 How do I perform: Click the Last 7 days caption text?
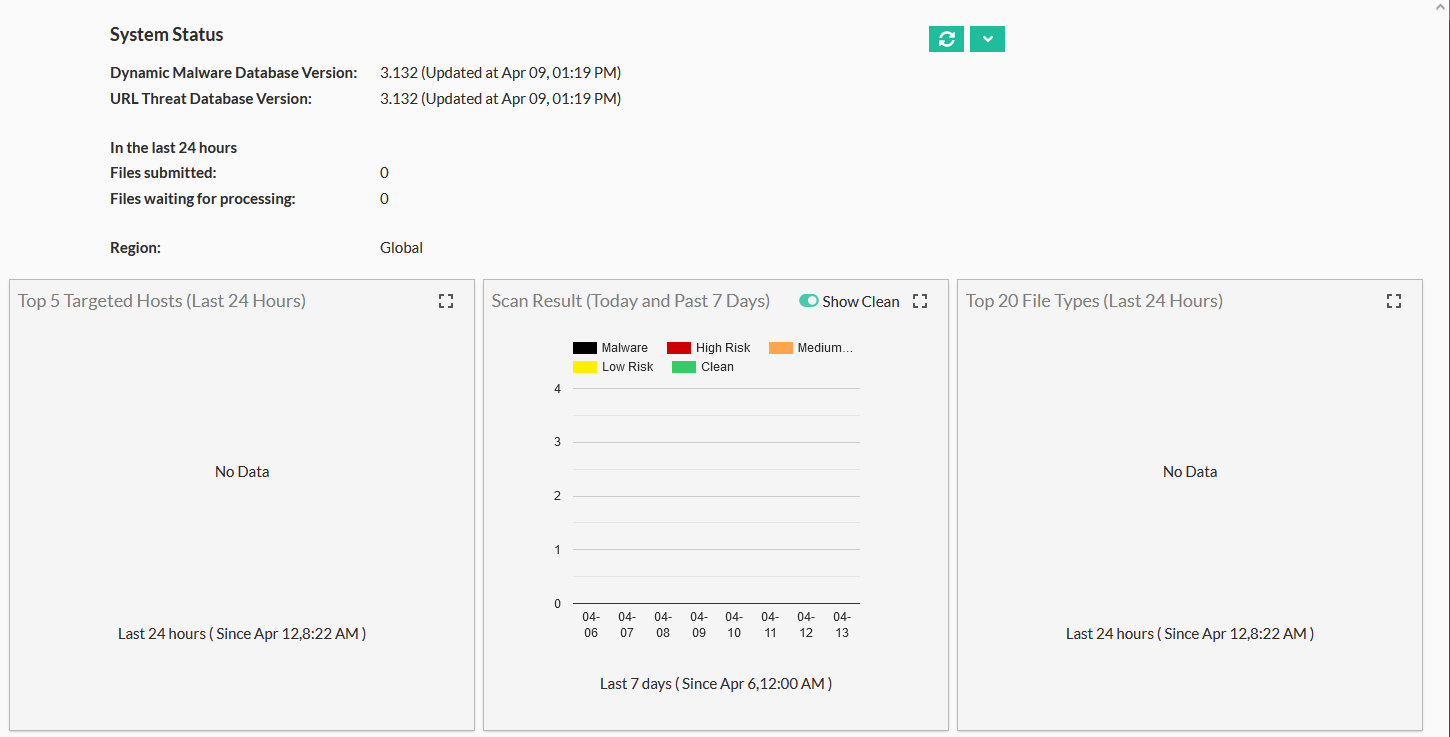pos(715,683)
